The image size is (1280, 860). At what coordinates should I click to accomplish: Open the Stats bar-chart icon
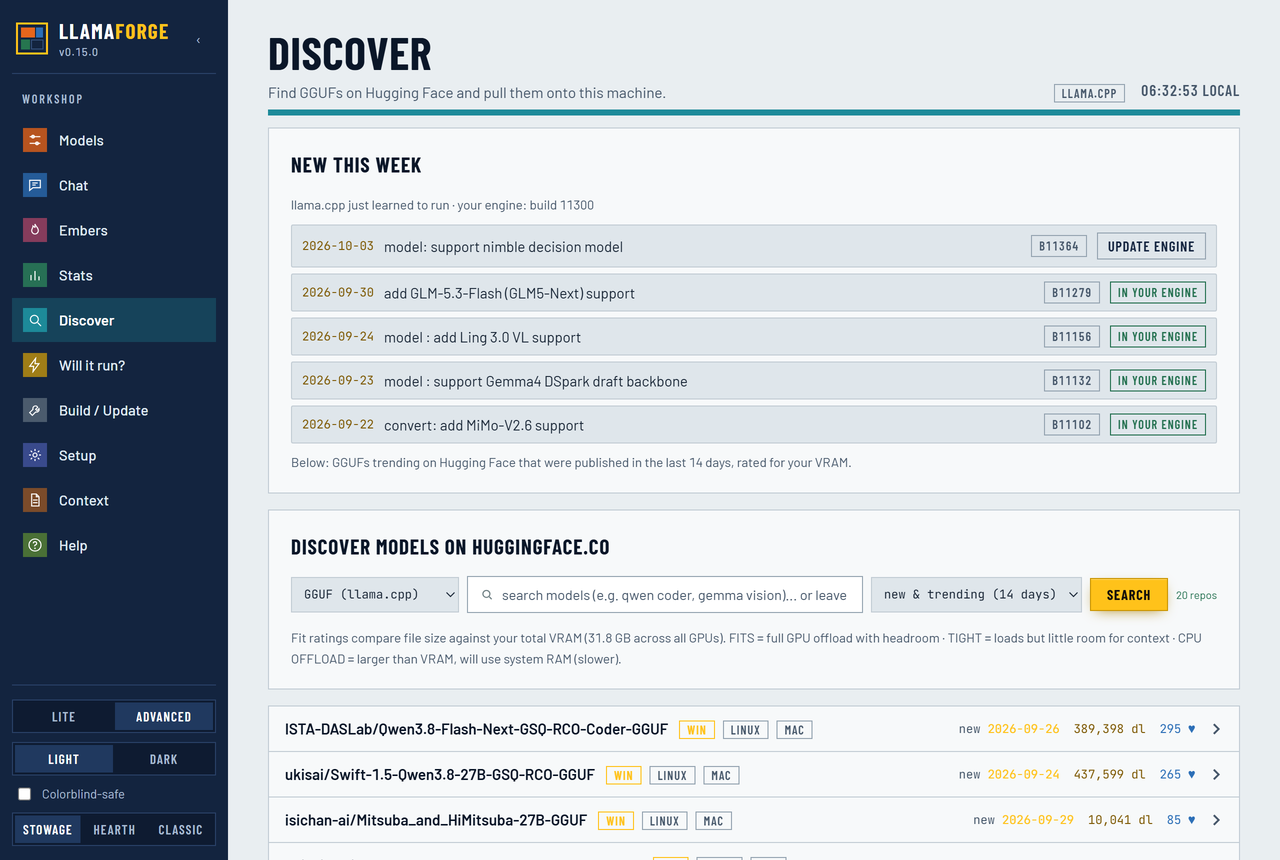[x=35, y=275]
